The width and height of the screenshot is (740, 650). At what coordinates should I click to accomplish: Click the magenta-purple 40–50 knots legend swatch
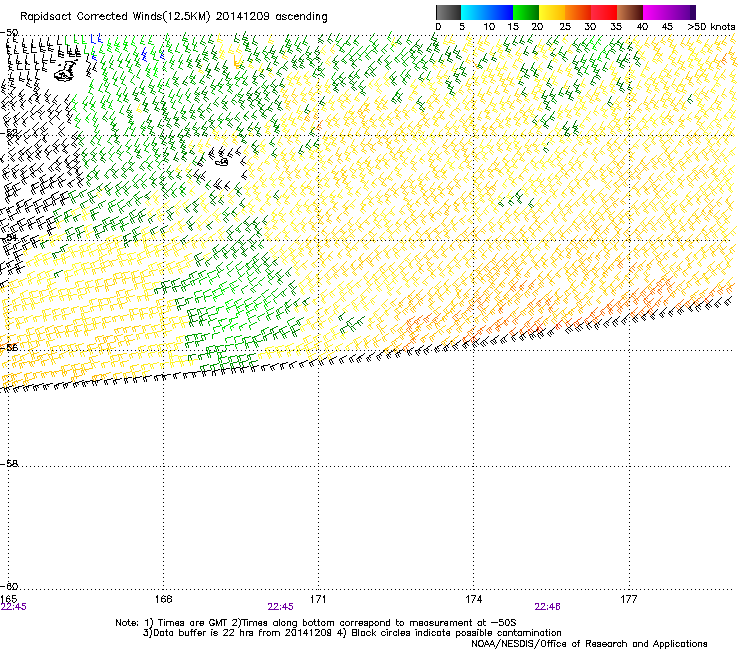tap(669, 12)
